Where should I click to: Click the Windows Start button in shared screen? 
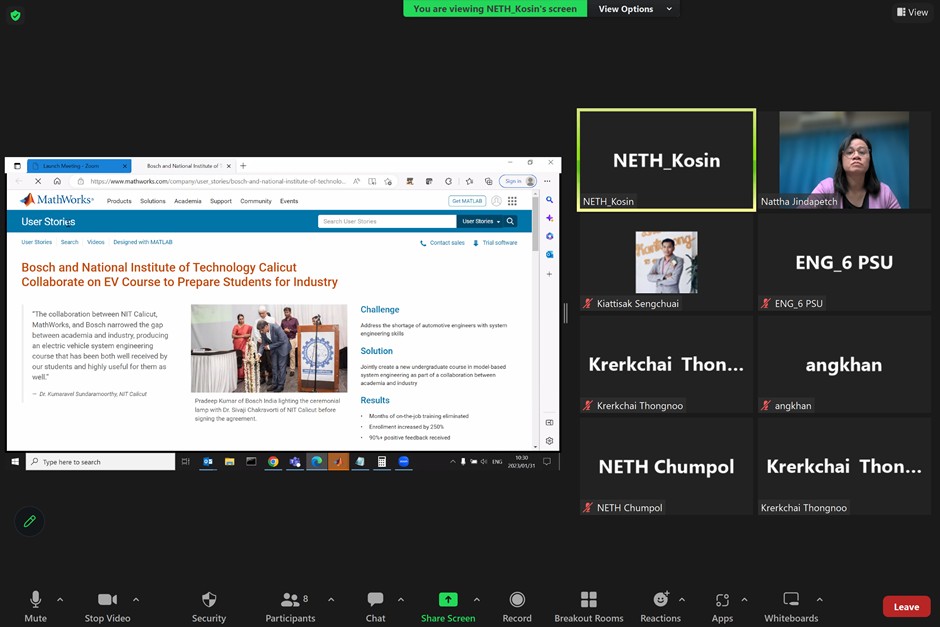pyautogui.click(x=16, y=462)
